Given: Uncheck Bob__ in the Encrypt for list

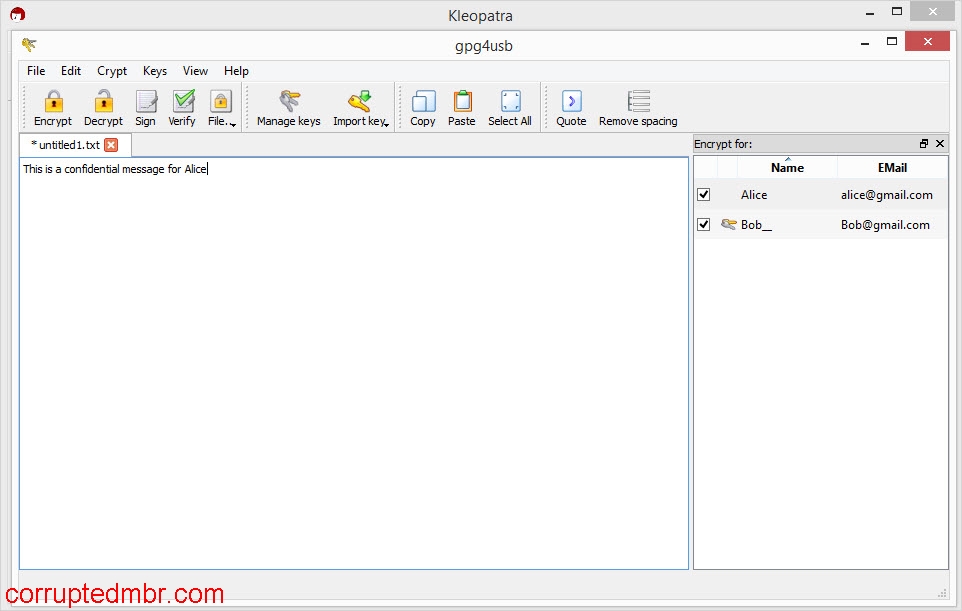Looking at the screenshot, I should coord(703,224).
